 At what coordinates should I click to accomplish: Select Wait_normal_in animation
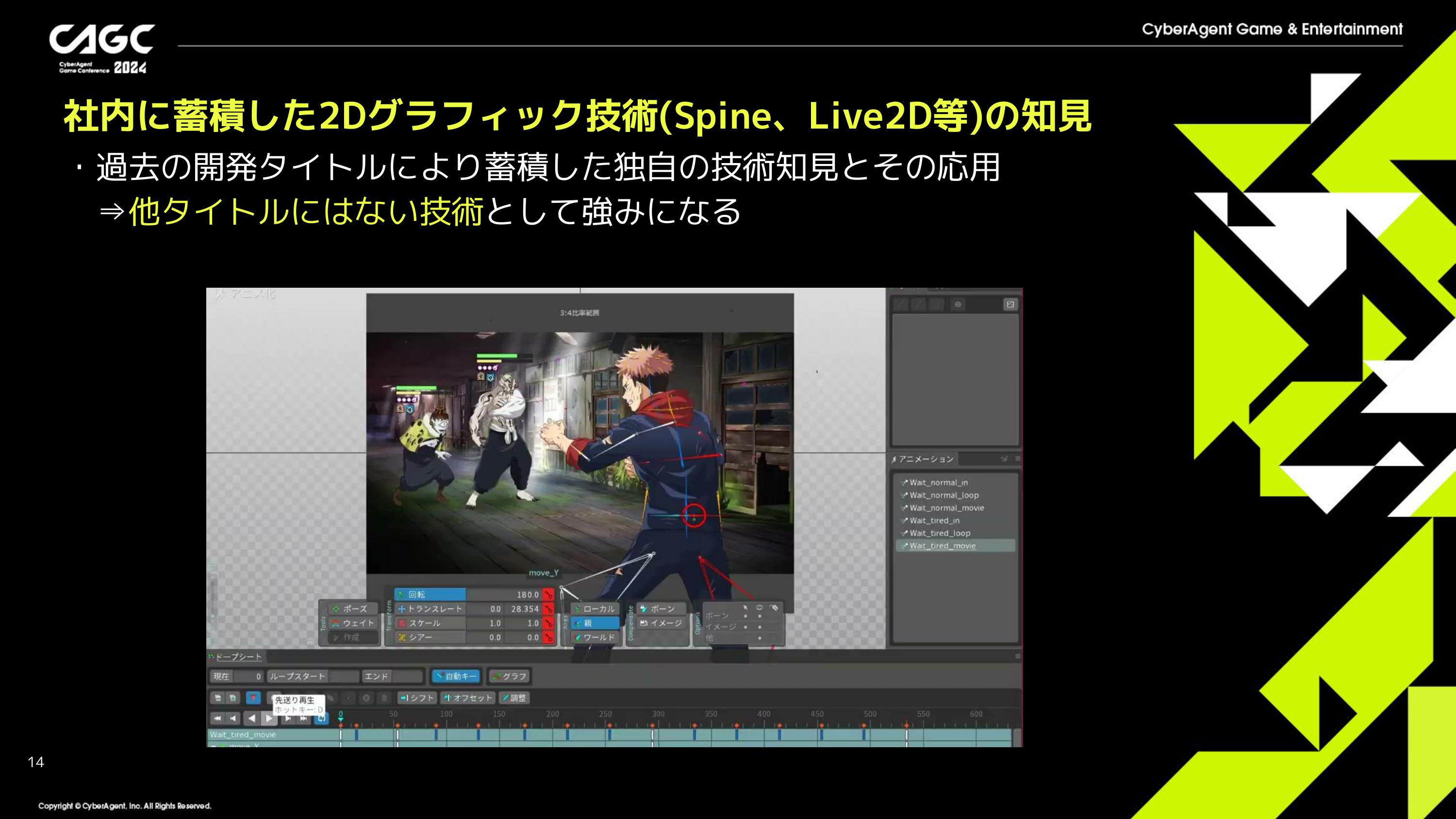955,482
